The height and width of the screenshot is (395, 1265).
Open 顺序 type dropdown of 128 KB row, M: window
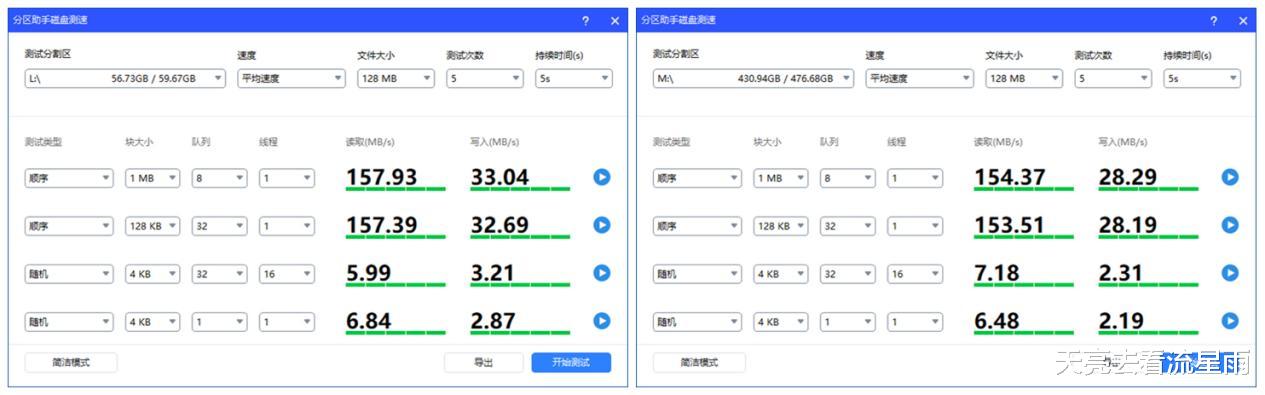[x=697, y=226]
